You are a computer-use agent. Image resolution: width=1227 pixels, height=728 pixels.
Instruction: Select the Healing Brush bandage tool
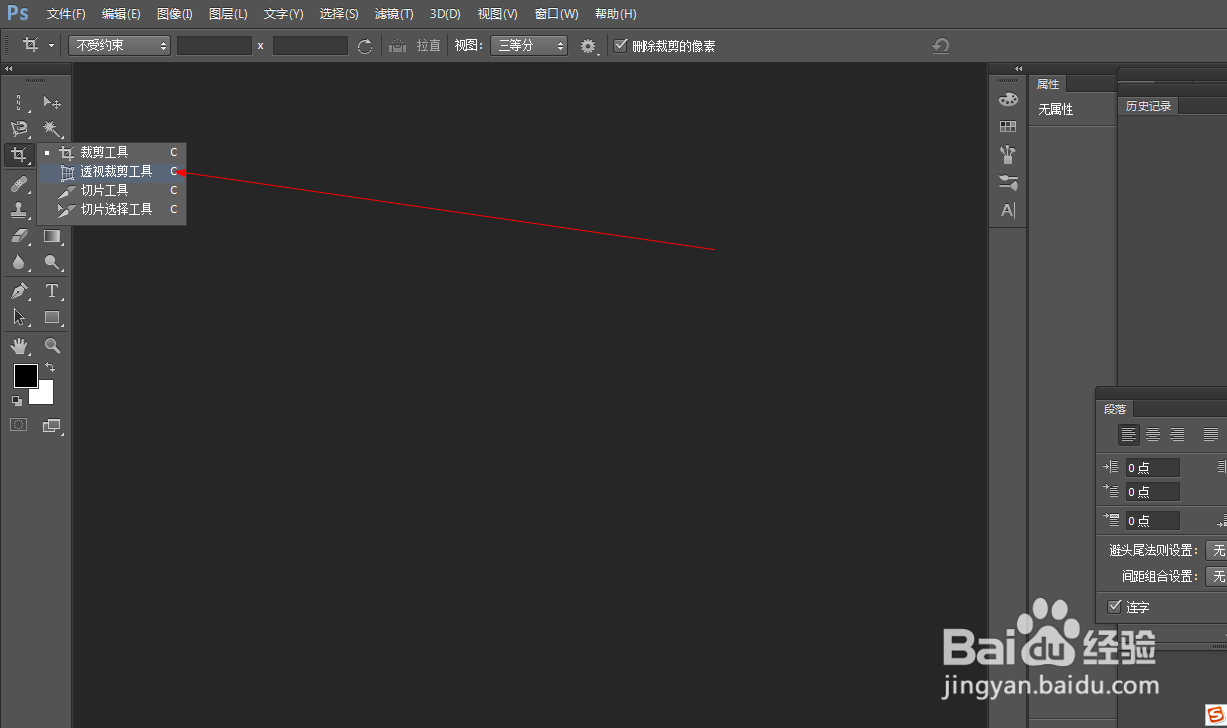coord(19,183)
